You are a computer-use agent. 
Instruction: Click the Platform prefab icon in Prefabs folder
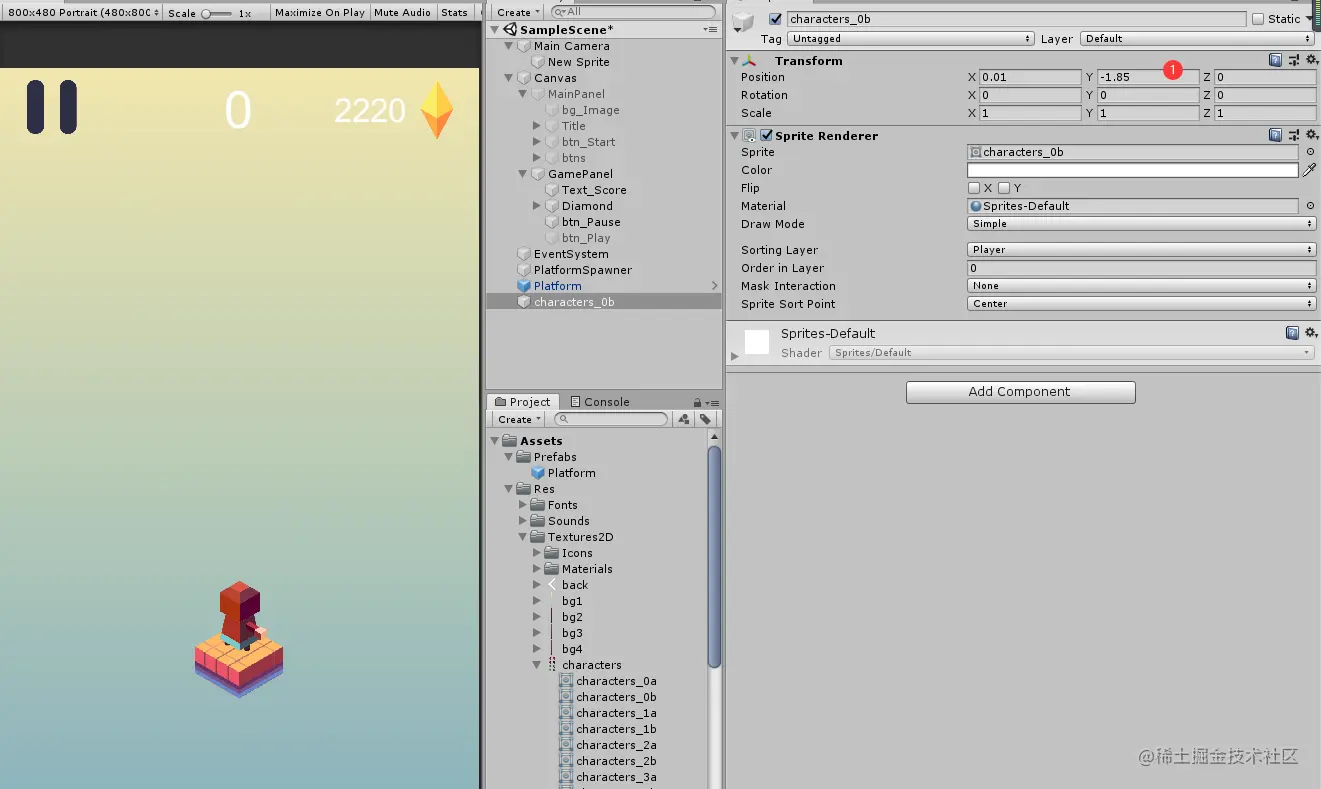(x=538, y=473)
